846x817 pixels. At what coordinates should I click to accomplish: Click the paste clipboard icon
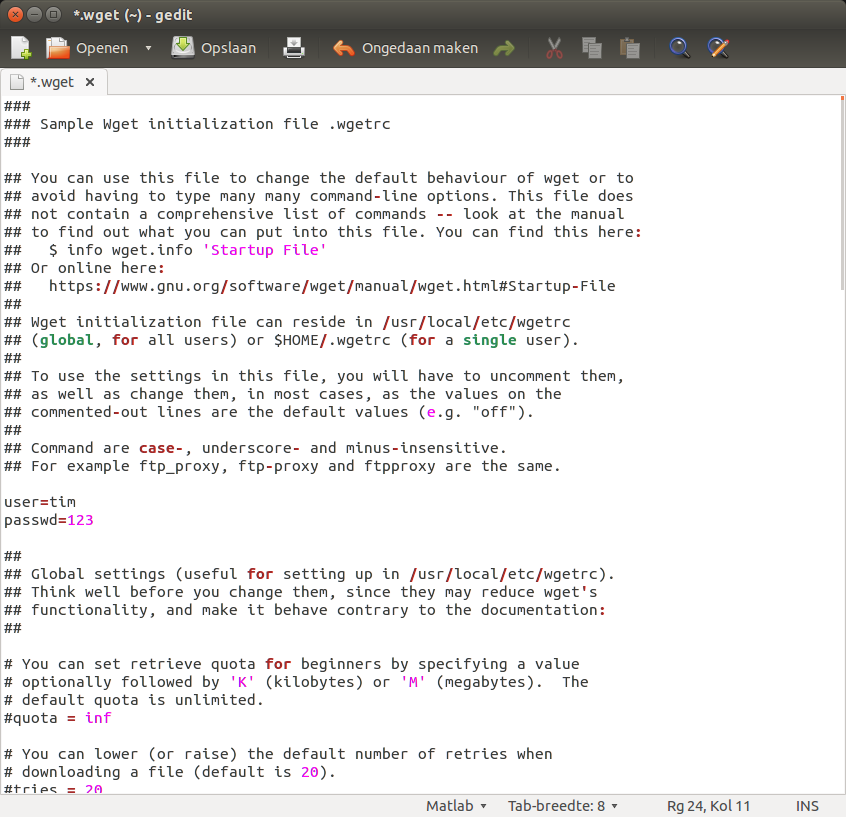pyautogui.click(x=629, y=48)
